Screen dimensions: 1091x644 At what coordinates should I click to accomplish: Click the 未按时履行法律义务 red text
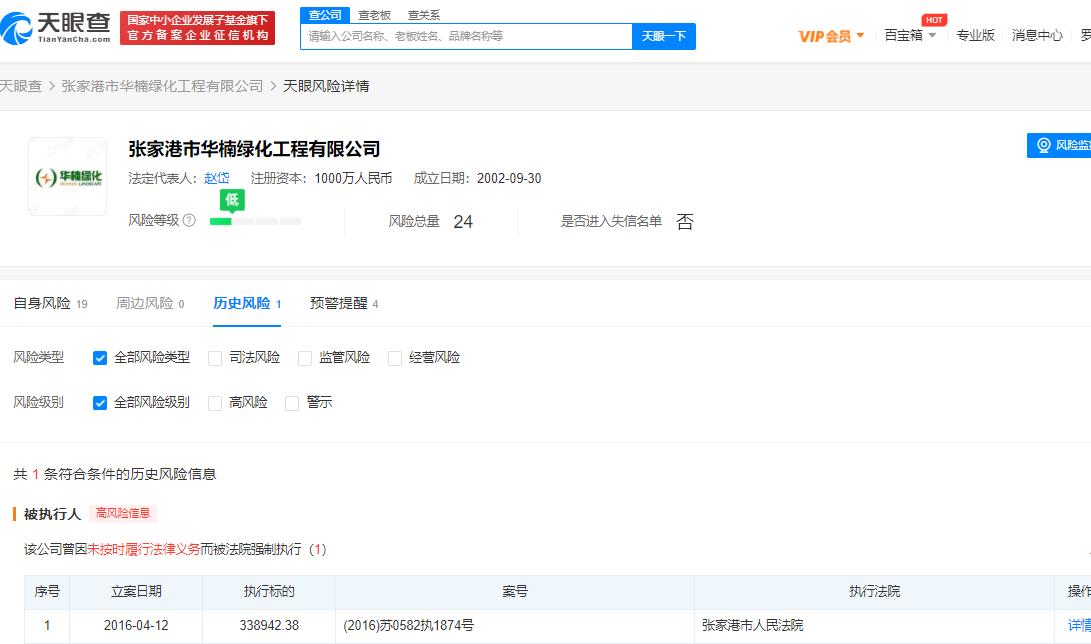click(144, 549)
